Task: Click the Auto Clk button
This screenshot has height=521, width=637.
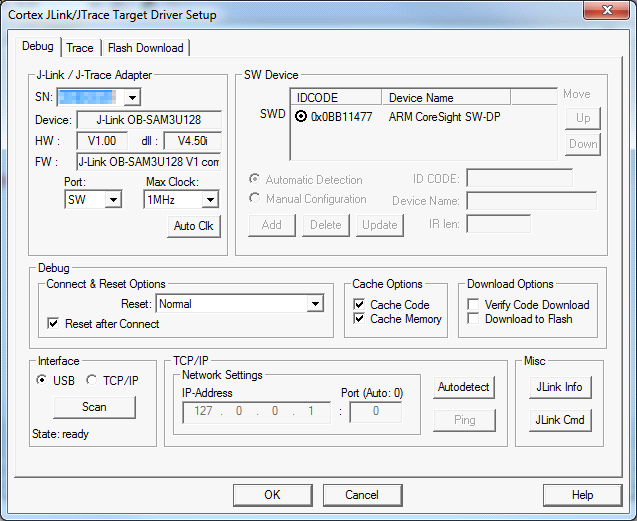Action: tap(194, 226)
